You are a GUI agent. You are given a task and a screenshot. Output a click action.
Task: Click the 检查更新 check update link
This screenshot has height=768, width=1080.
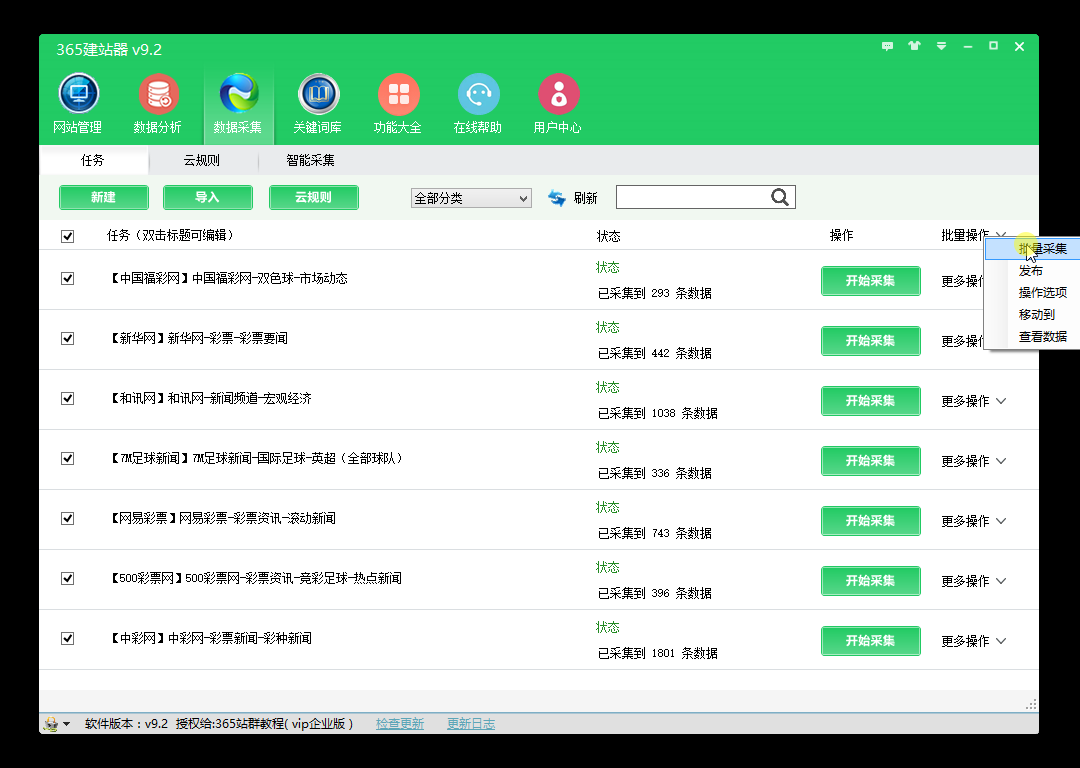pyautogui.click(x=400, y=724)
